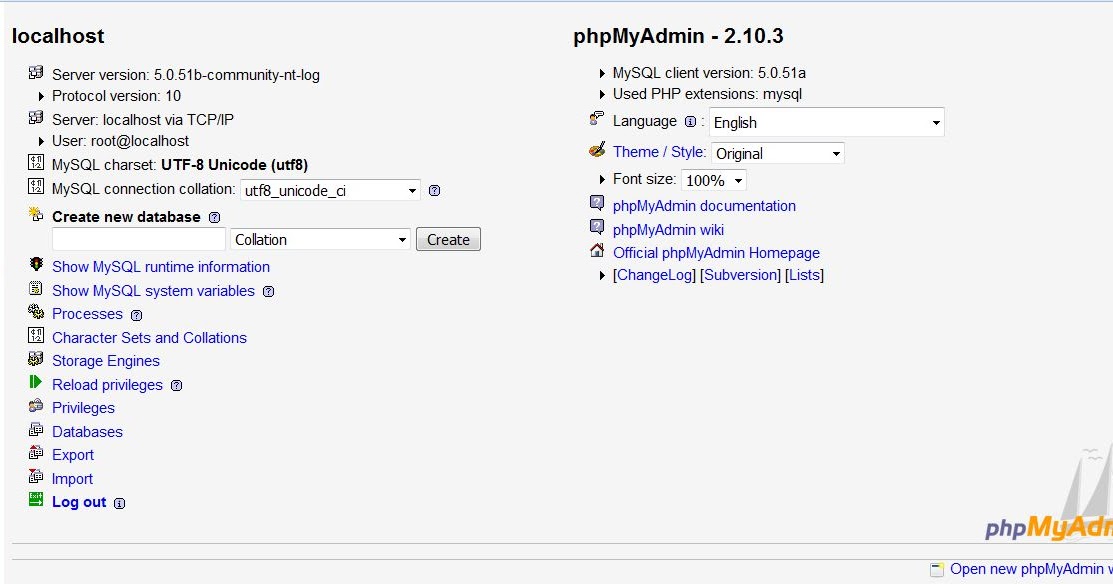Click the phpMyAdmin wiki icon

click(597, 227)
